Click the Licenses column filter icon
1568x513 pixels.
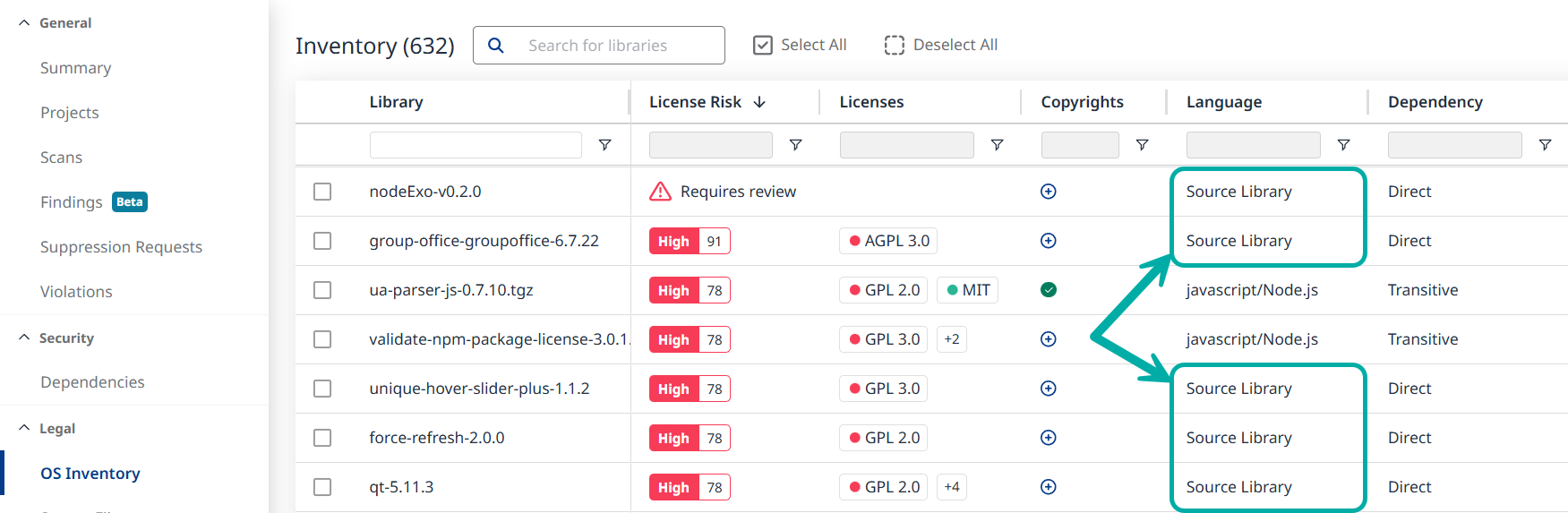996,145
